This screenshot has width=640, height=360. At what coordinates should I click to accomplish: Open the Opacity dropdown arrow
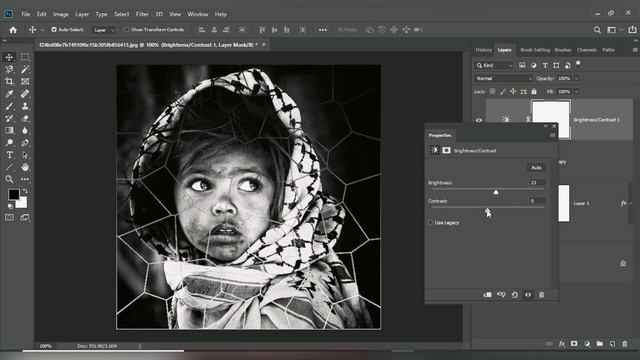pyautogui.click(x=576, y=78)
